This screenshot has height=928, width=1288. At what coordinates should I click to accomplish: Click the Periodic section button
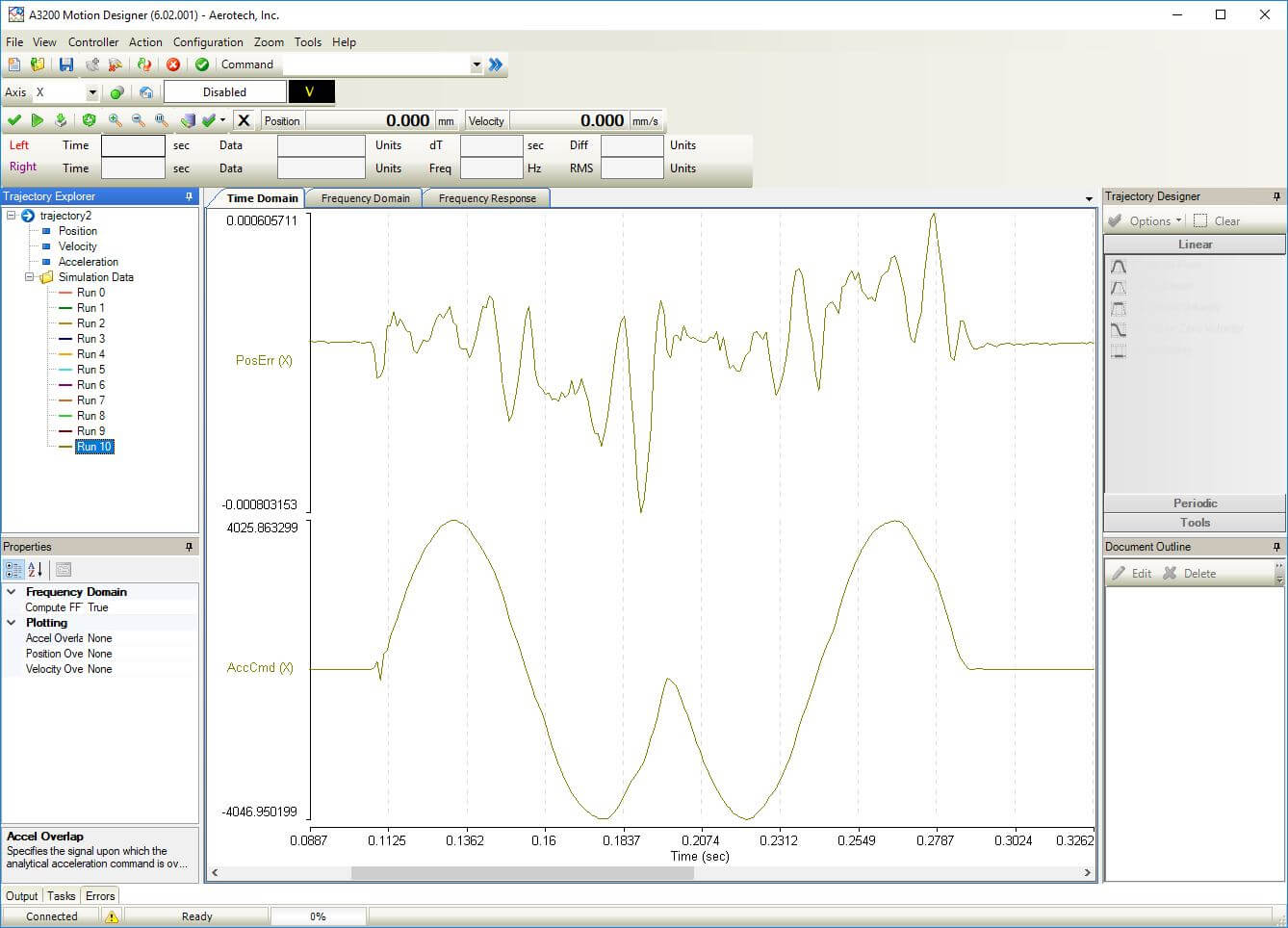[1195, 503]
